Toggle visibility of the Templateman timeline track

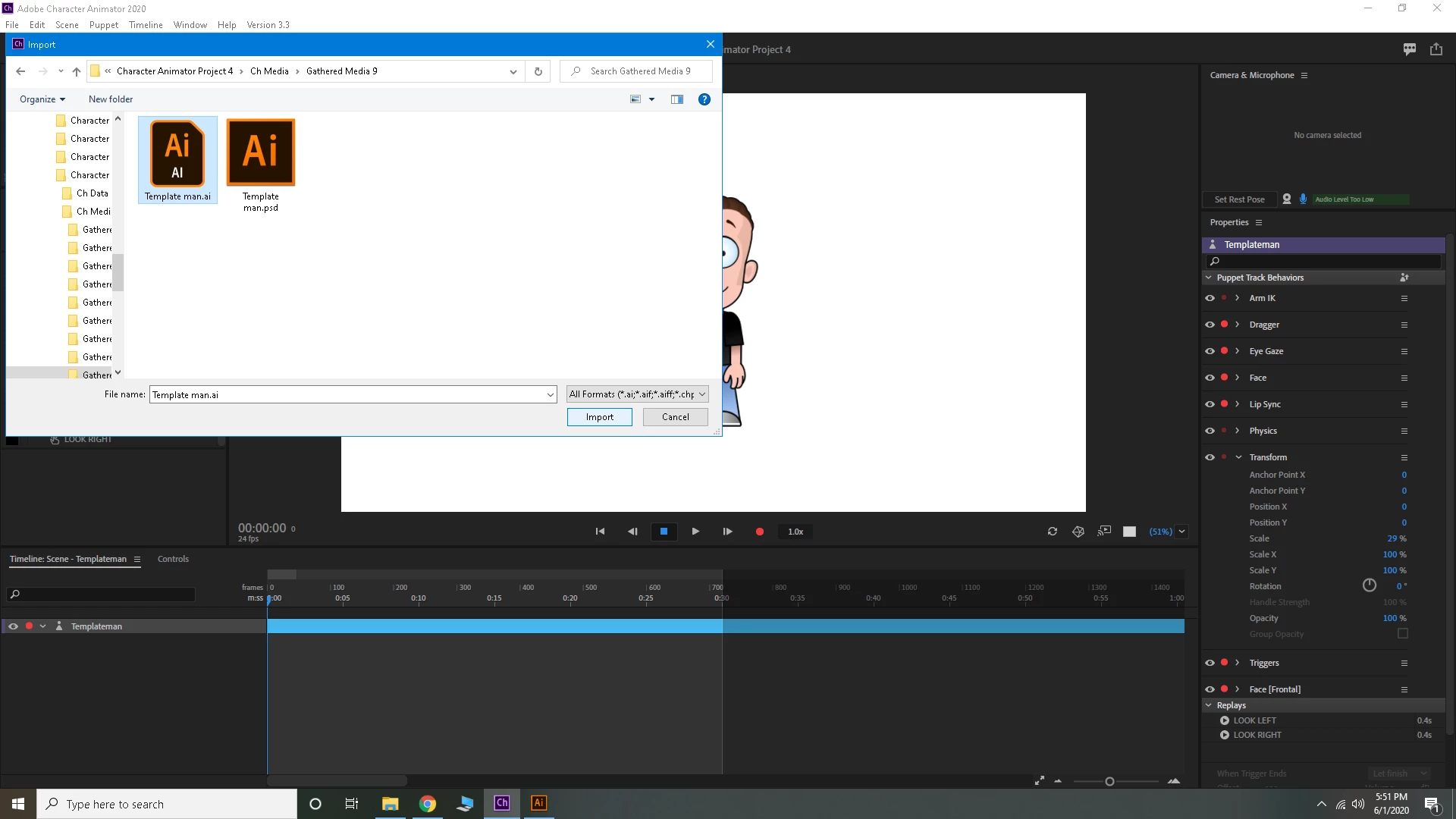point(13,626)
